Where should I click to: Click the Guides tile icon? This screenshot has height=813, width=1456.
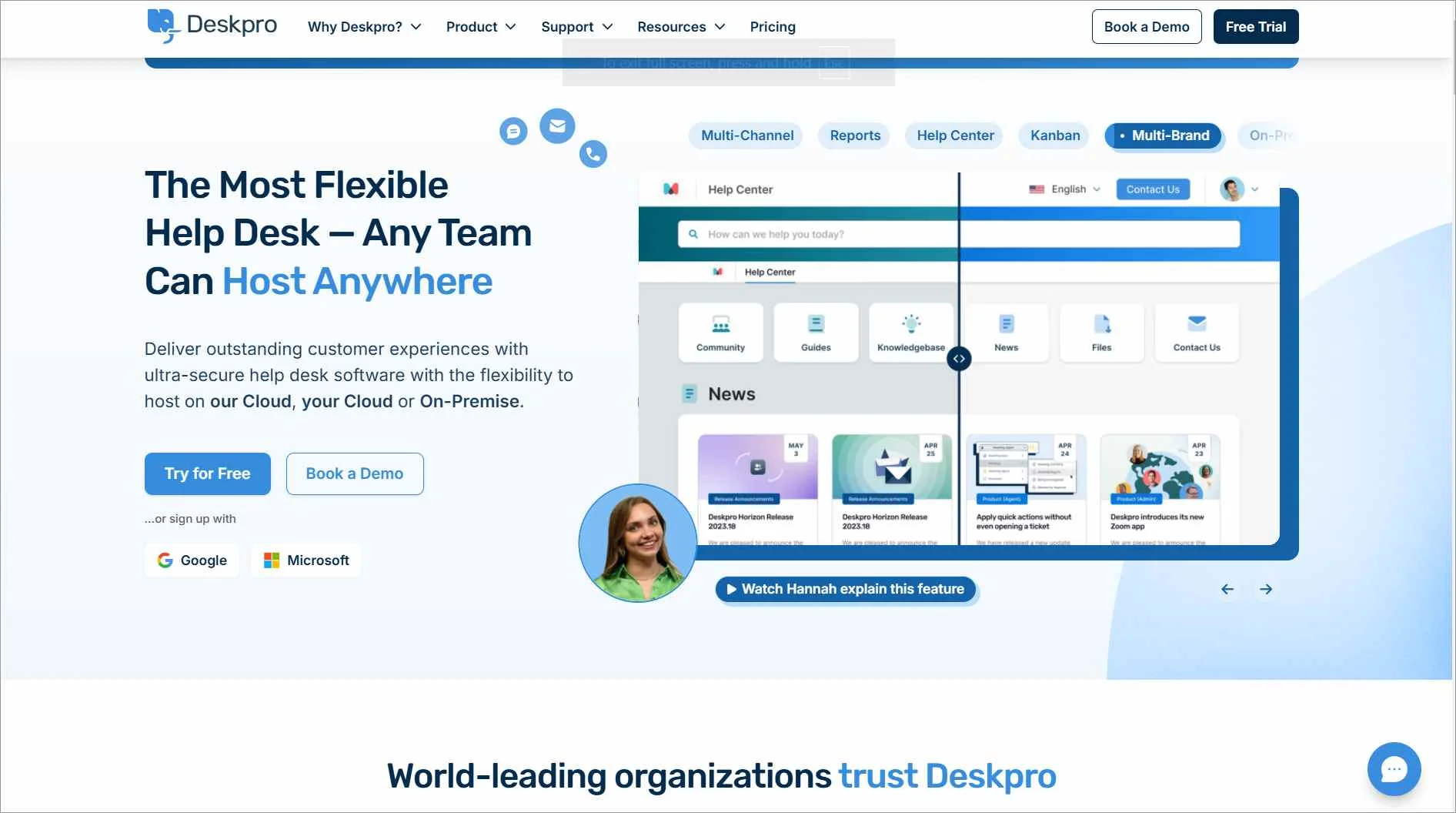point(816,323)
